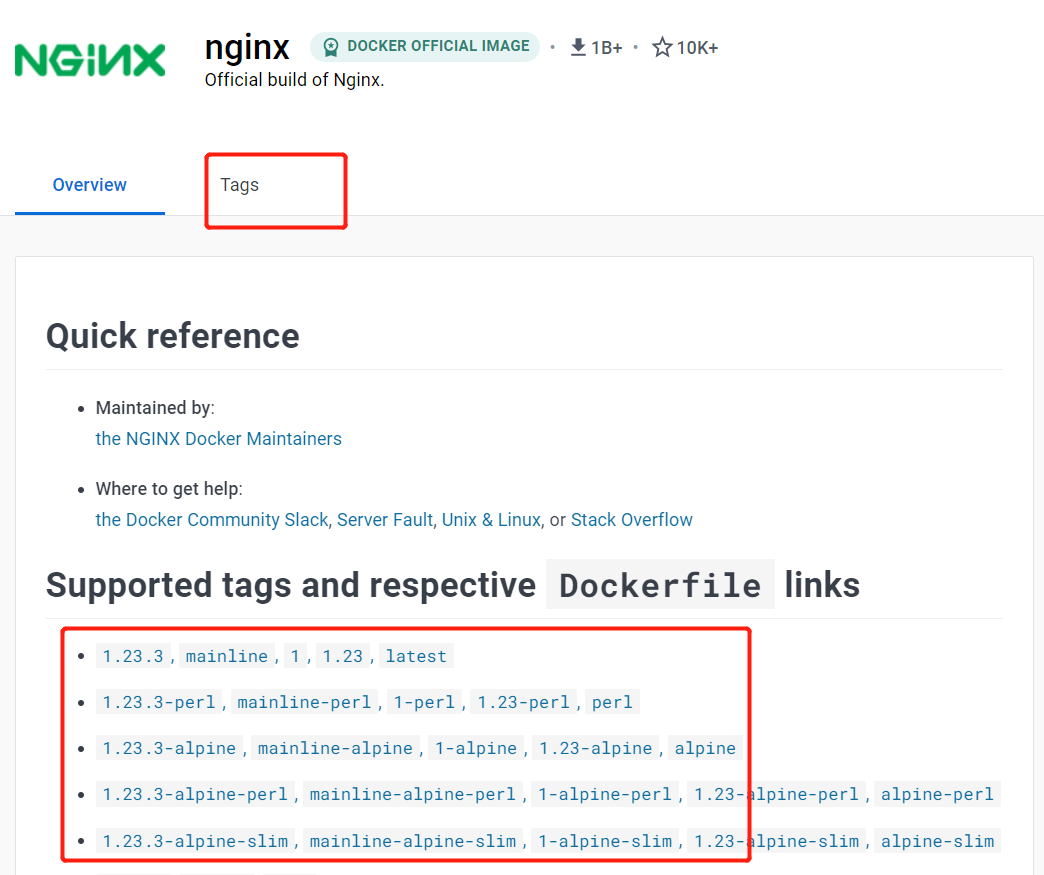This screenshot has height=875, width=1044.
Task: Follow the Server Fault link
Action: 385,520
